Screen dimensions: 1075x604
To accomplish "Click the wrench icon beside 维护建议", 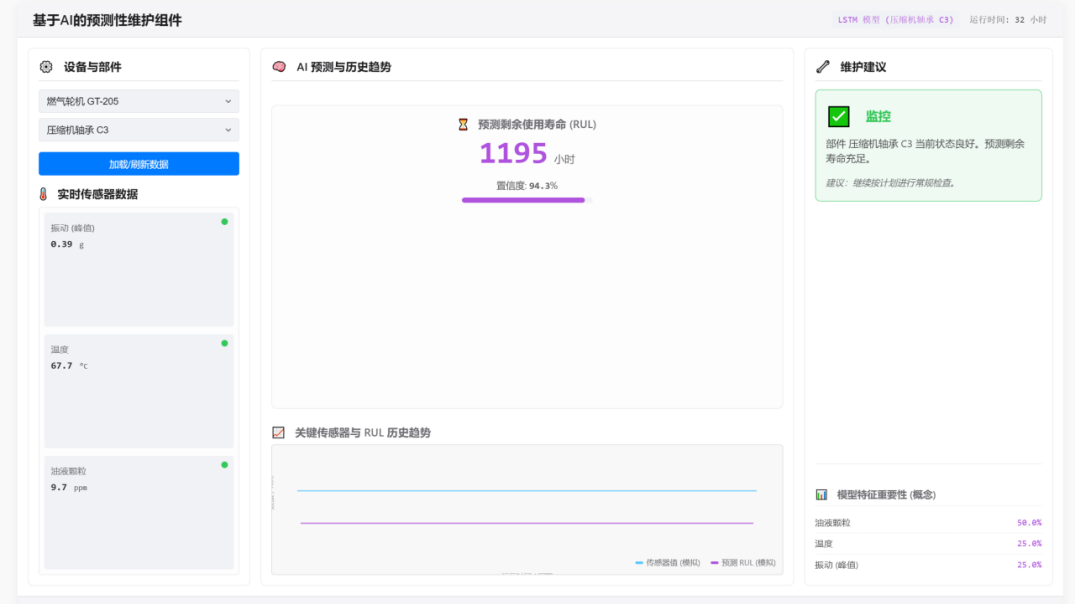I will [823, 67].
